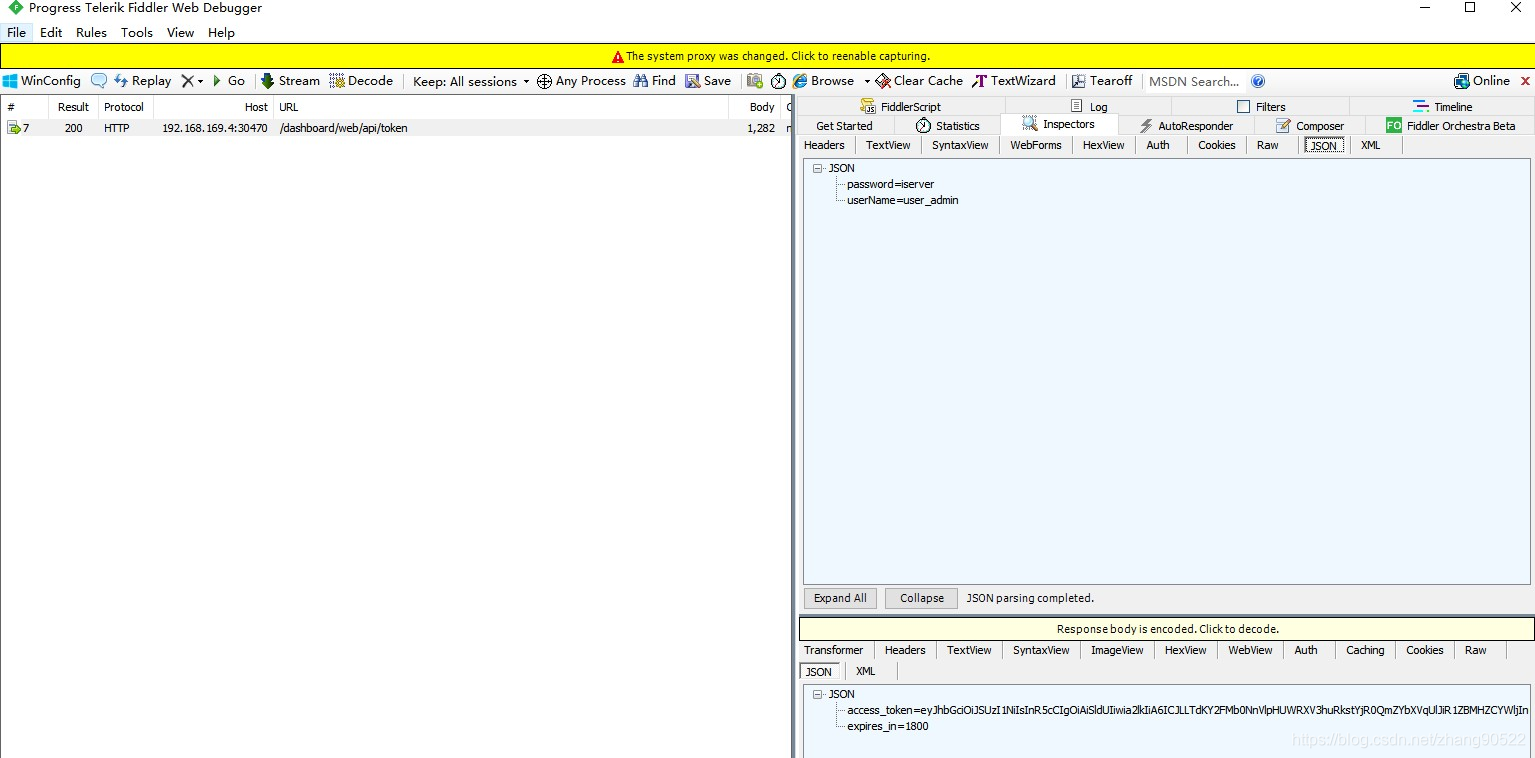Open the AutoResponder tab
Screen dimensions: 1535x758
point(1187,126)
